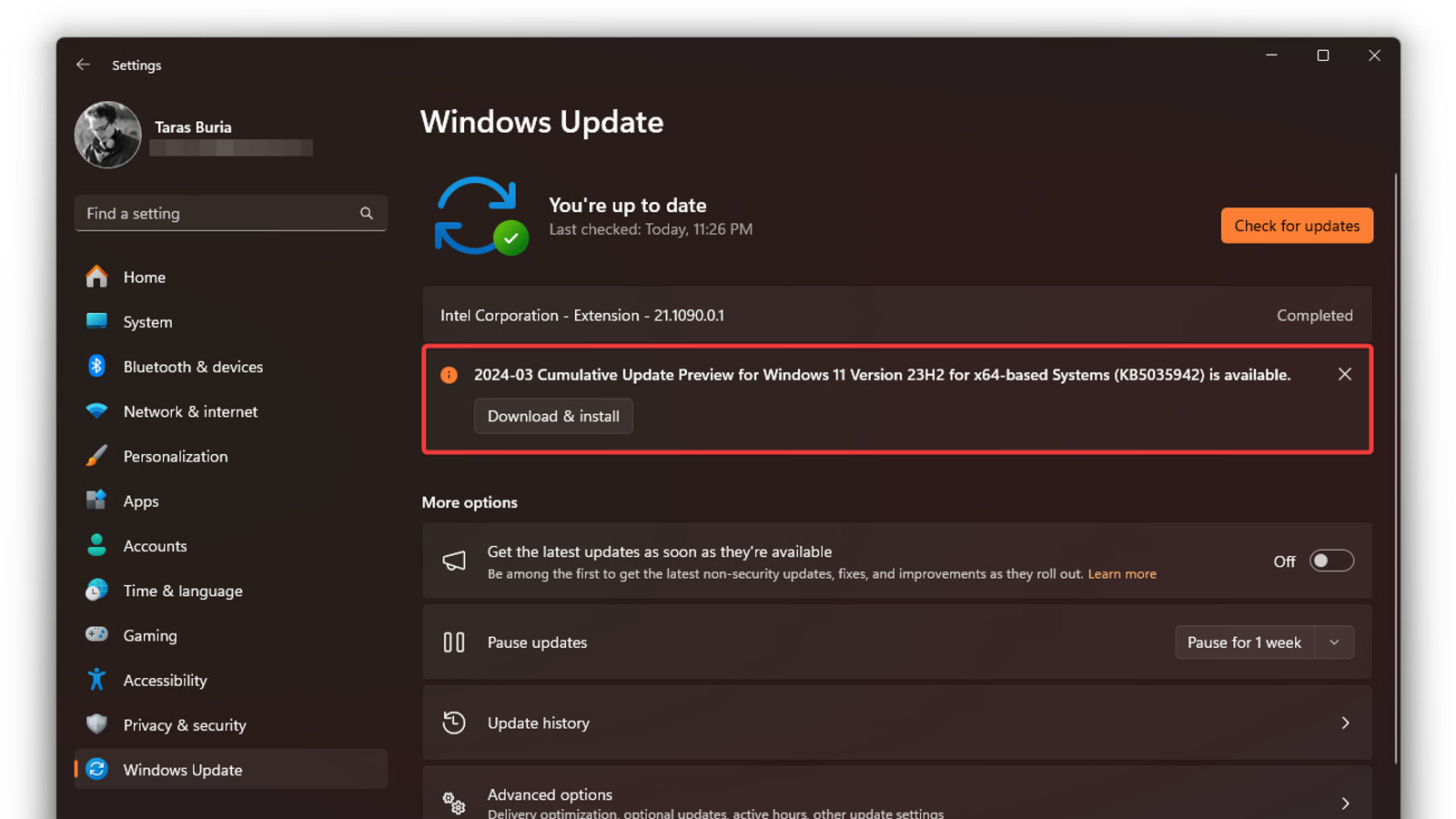
Task: Open Time & language settings
Action: (x=183, y=591)
